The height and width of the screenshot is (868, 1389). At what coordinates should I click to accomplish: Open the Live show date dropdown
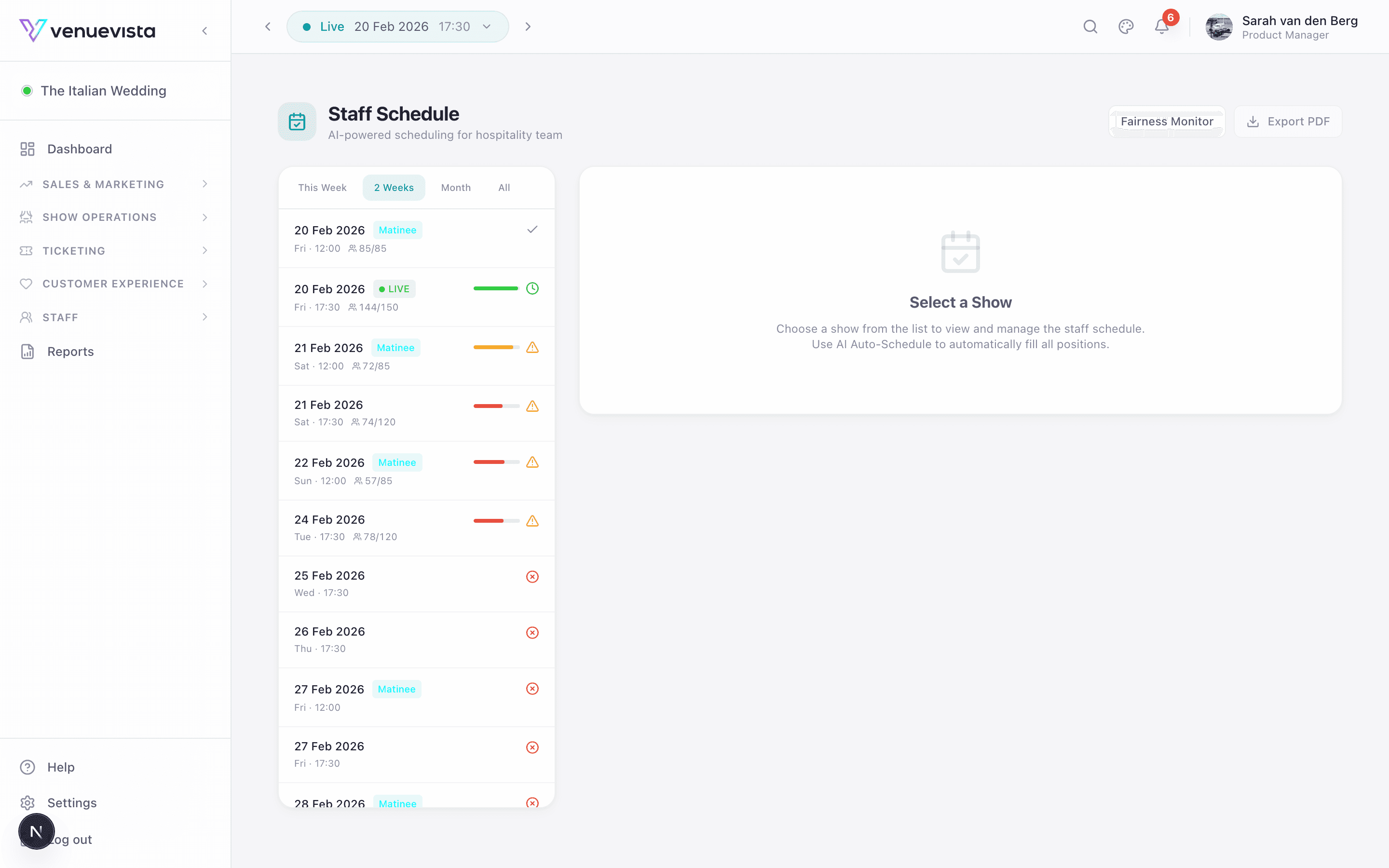(x=486, y=27)
